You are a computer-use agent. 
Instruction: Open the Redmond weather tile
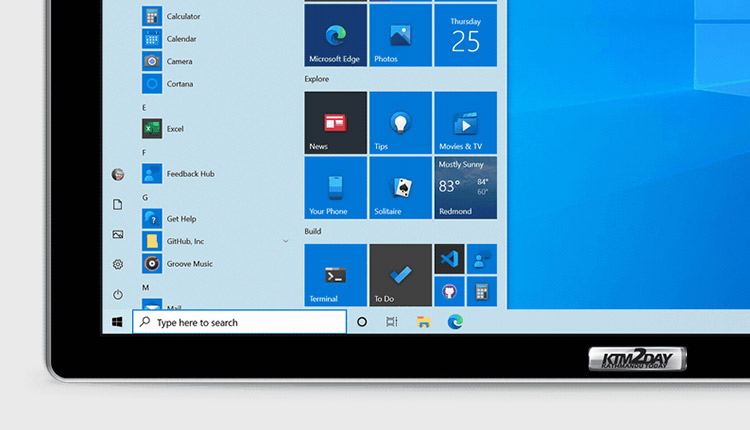[x=465, y=188]
